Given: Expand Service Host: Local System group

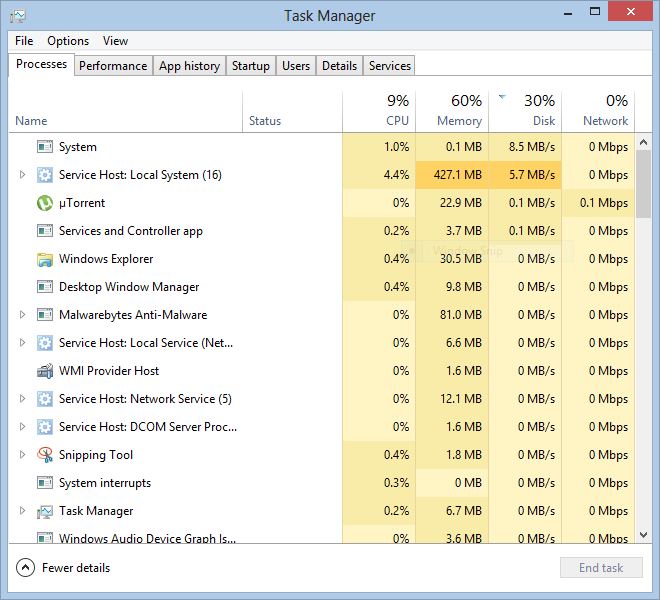Looking at the screenshot, I should (22, 175).
